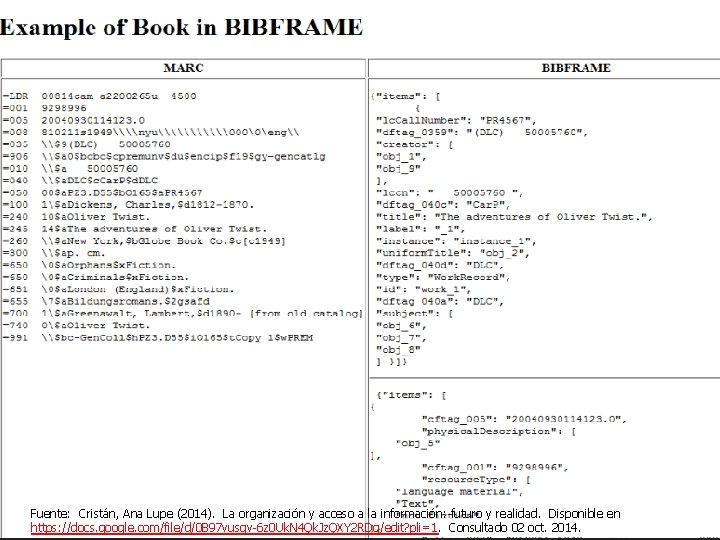Click "obj_7" under subject
This screenshot has width=720, height=540.
tap(401, 338)
